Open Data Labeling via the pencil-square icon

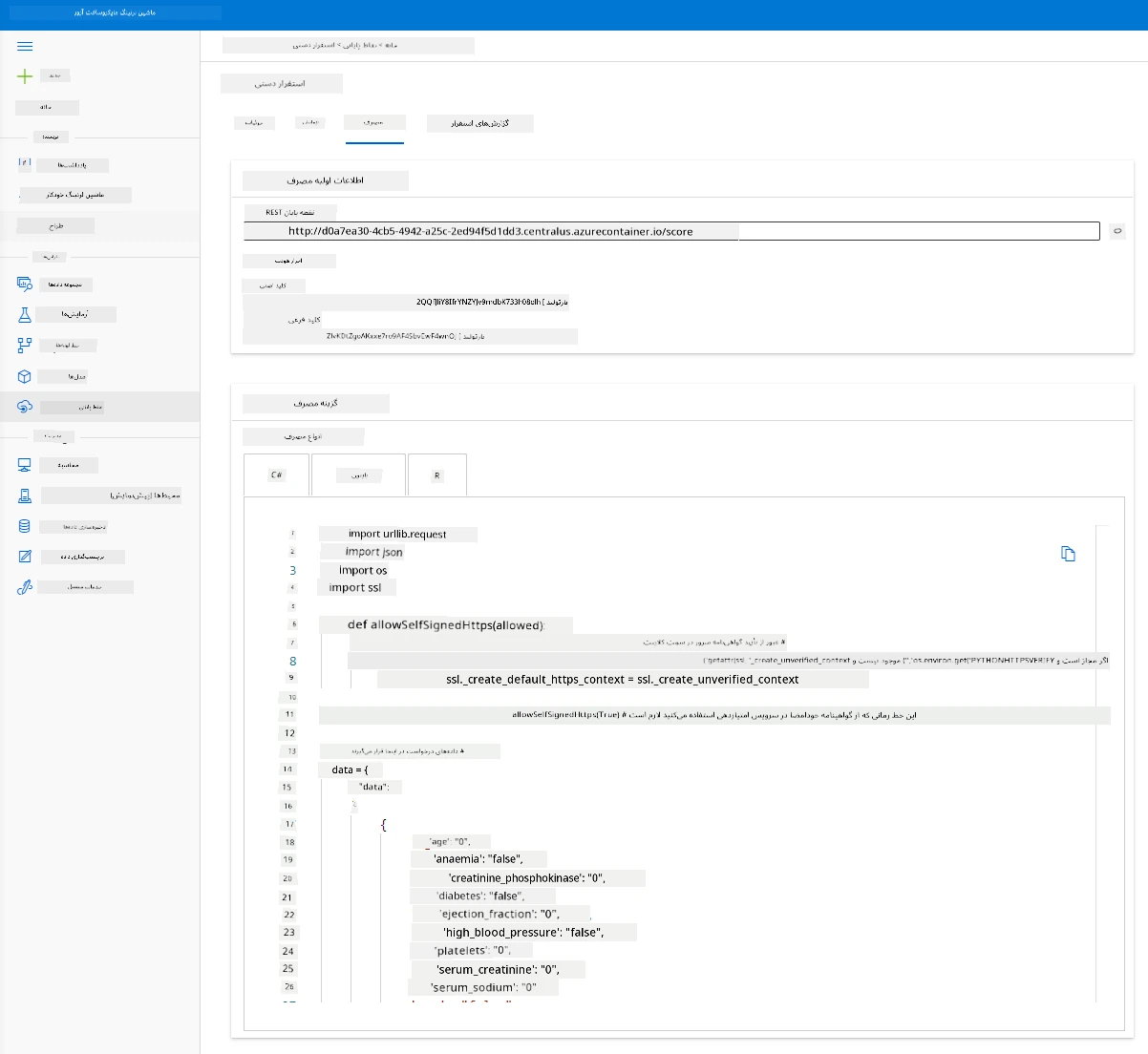coord(25,557)
